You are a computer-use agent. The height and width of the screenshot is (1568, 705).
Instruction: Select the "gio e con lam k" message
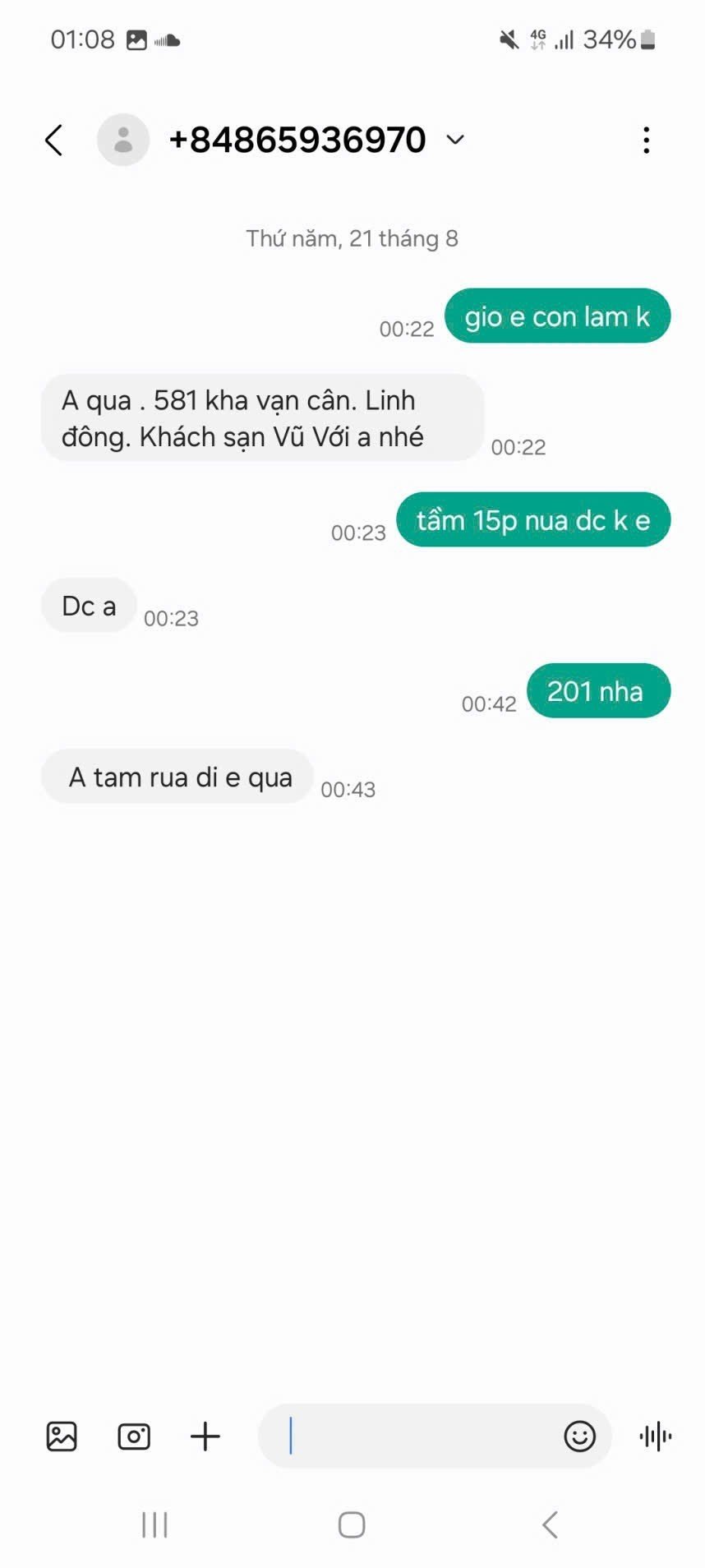point(558,316)
